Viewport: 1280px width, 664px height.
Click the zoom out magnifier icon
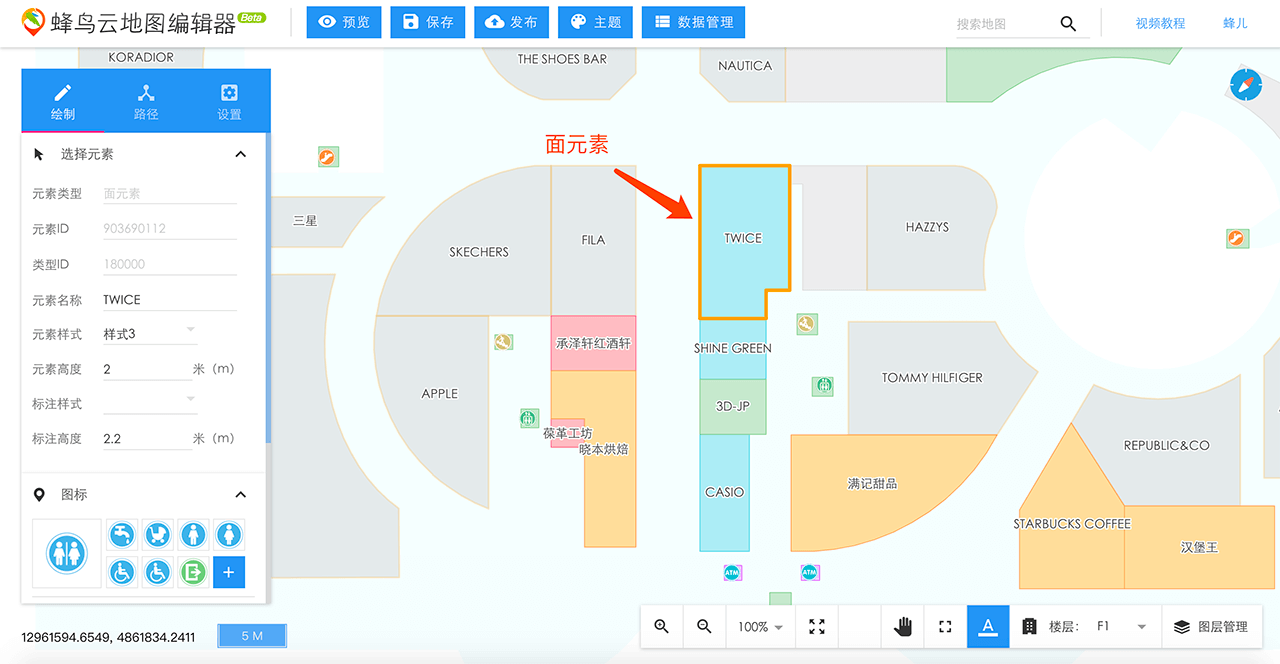coord(704,627)
